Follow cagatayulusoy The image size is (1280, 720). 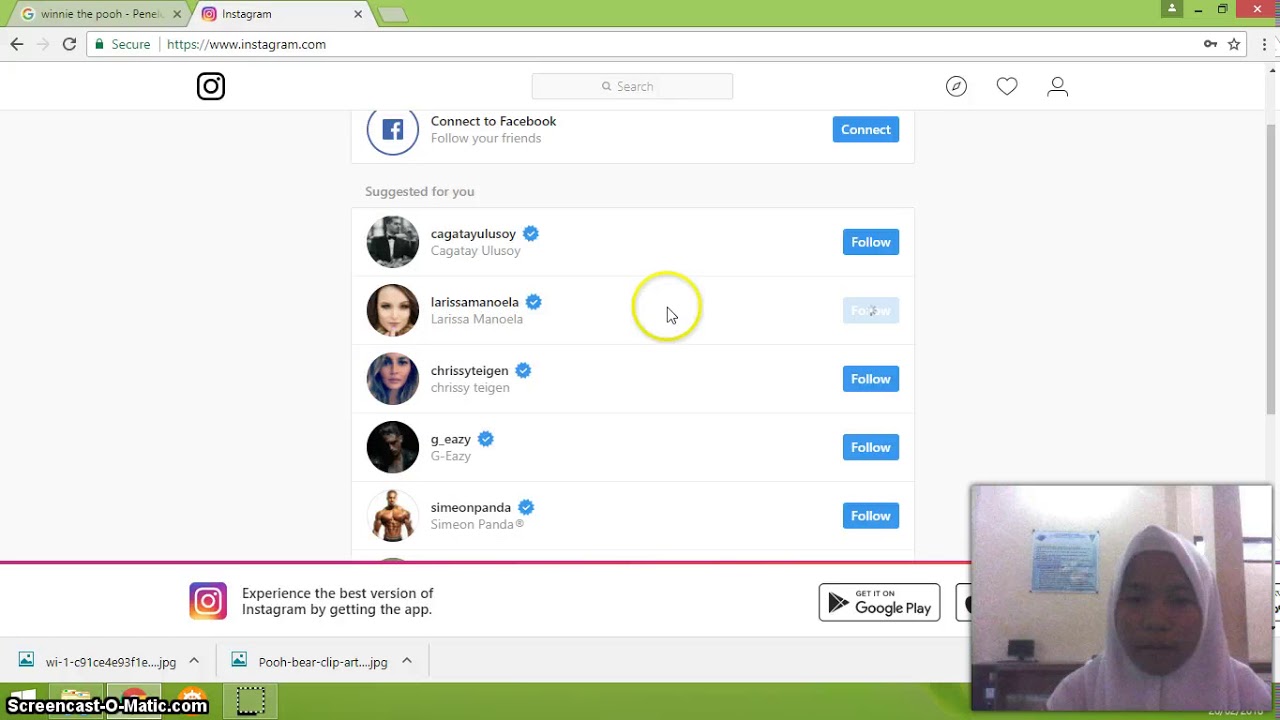(x=871, y=242)
